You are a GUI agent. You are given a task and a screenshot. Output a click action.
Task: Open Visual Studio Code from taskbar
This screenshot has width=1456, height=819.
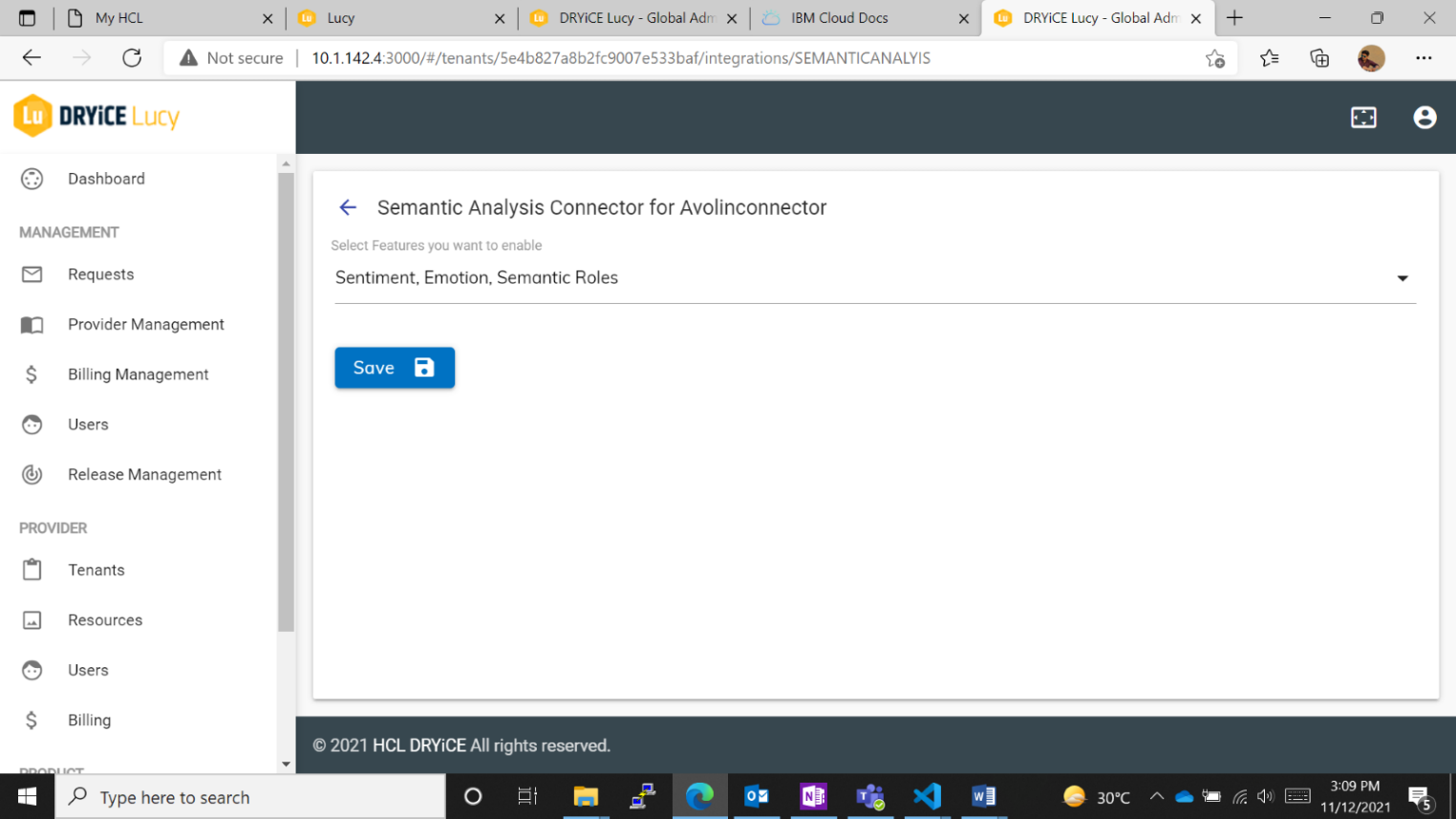(927, 796)
